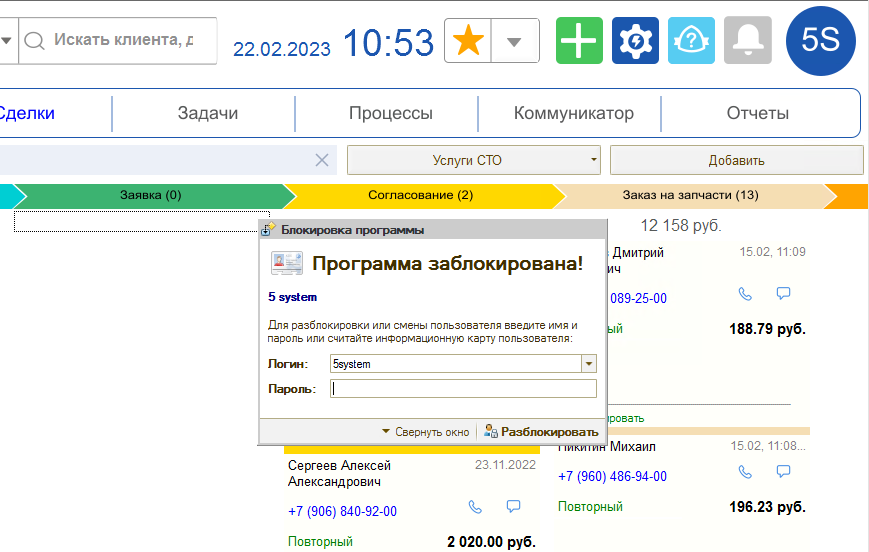Screen dimensions: 869x552
Task: Select the Согласование (2) stage
Action: [x=421, y=195]
